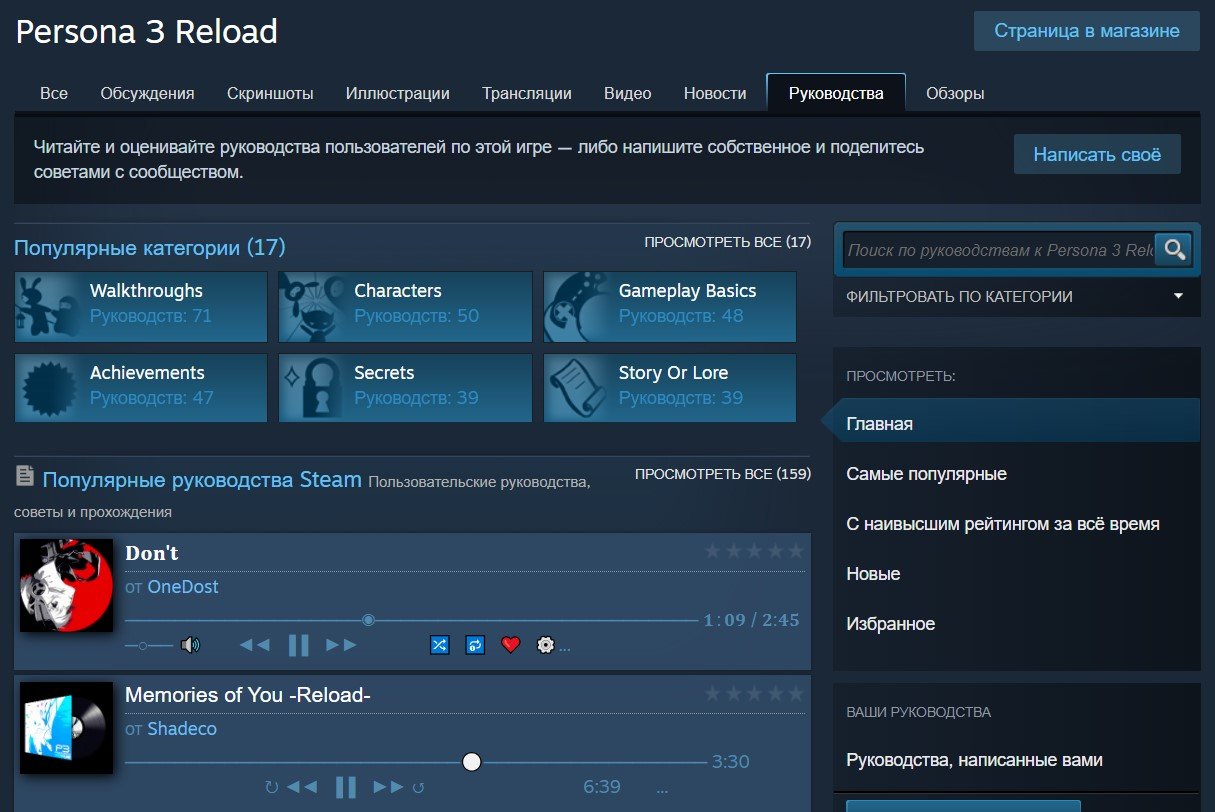Switch to the Обзоры tab
The image size is (1215, 812).
pyautogui.click(x=954, y=93)
